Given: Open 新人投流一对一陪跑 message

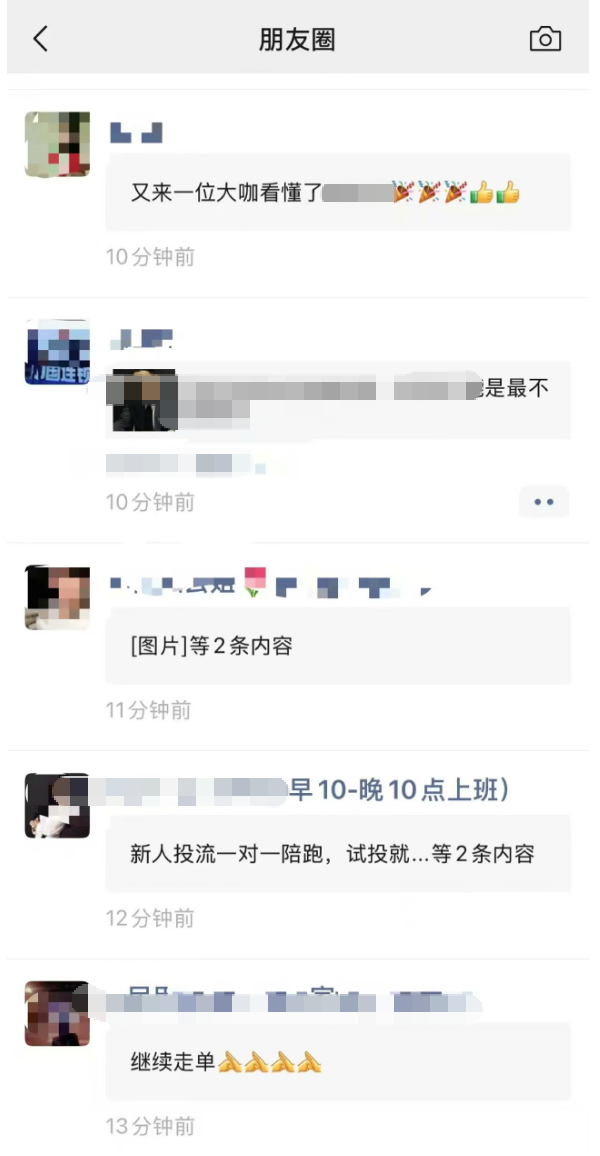Looking at the screenshot, I should coord(338,854).
